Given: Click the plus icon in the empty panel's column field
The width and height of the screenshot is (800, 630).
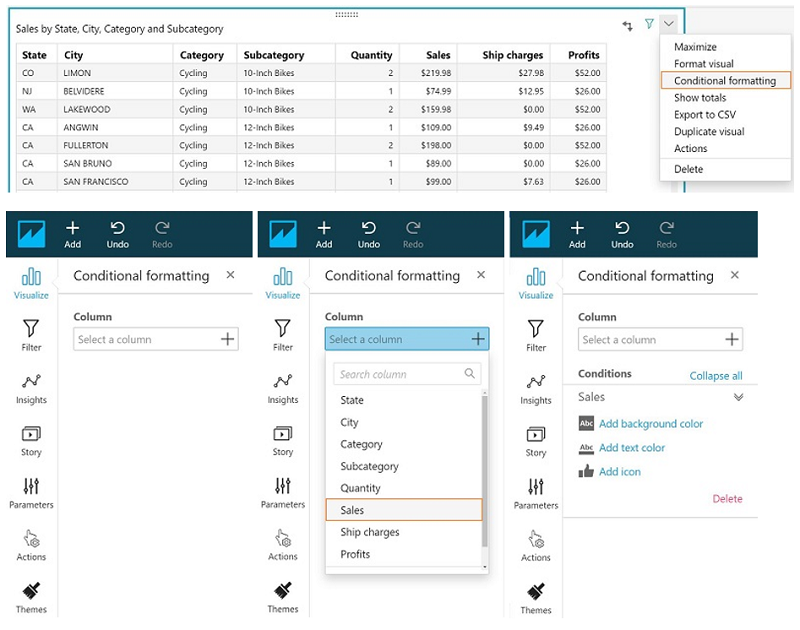Looking at the screenshot, I should coord(228,339).
